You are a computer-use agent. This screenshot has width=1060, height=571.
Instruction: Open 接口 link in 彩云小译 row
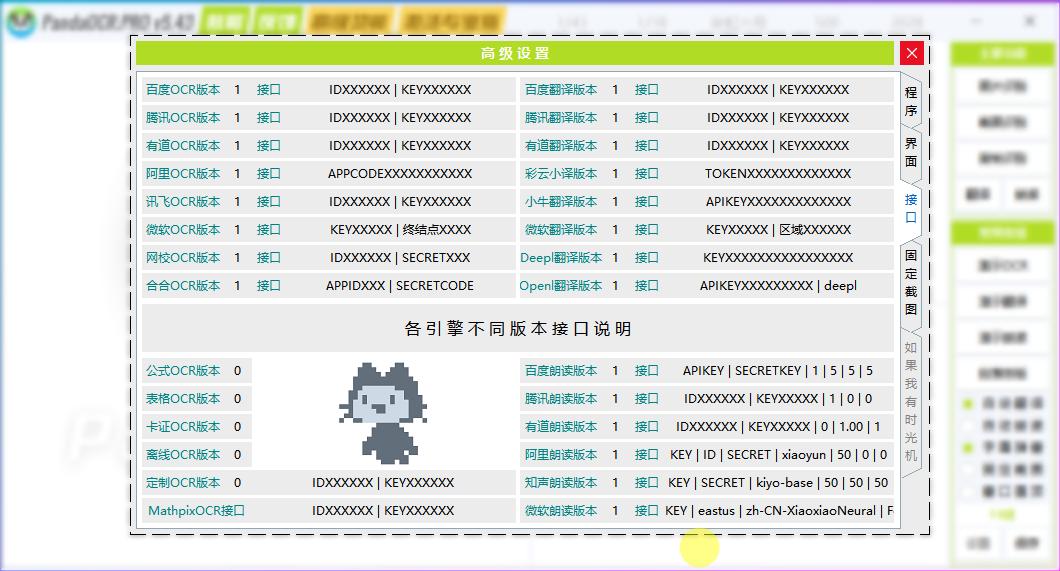[646, 174]
